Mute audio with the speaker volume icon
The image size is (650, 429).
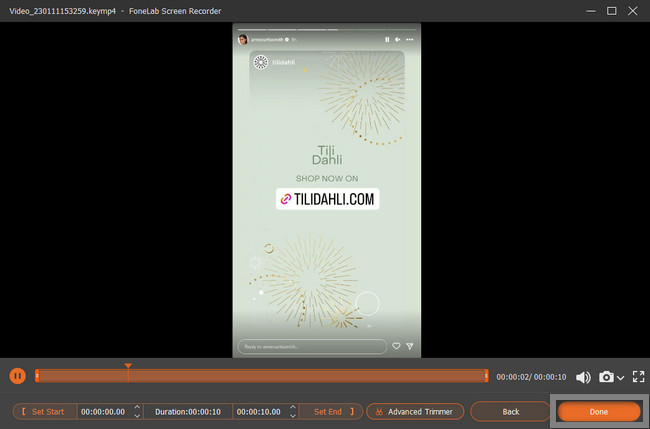point(583,377)
